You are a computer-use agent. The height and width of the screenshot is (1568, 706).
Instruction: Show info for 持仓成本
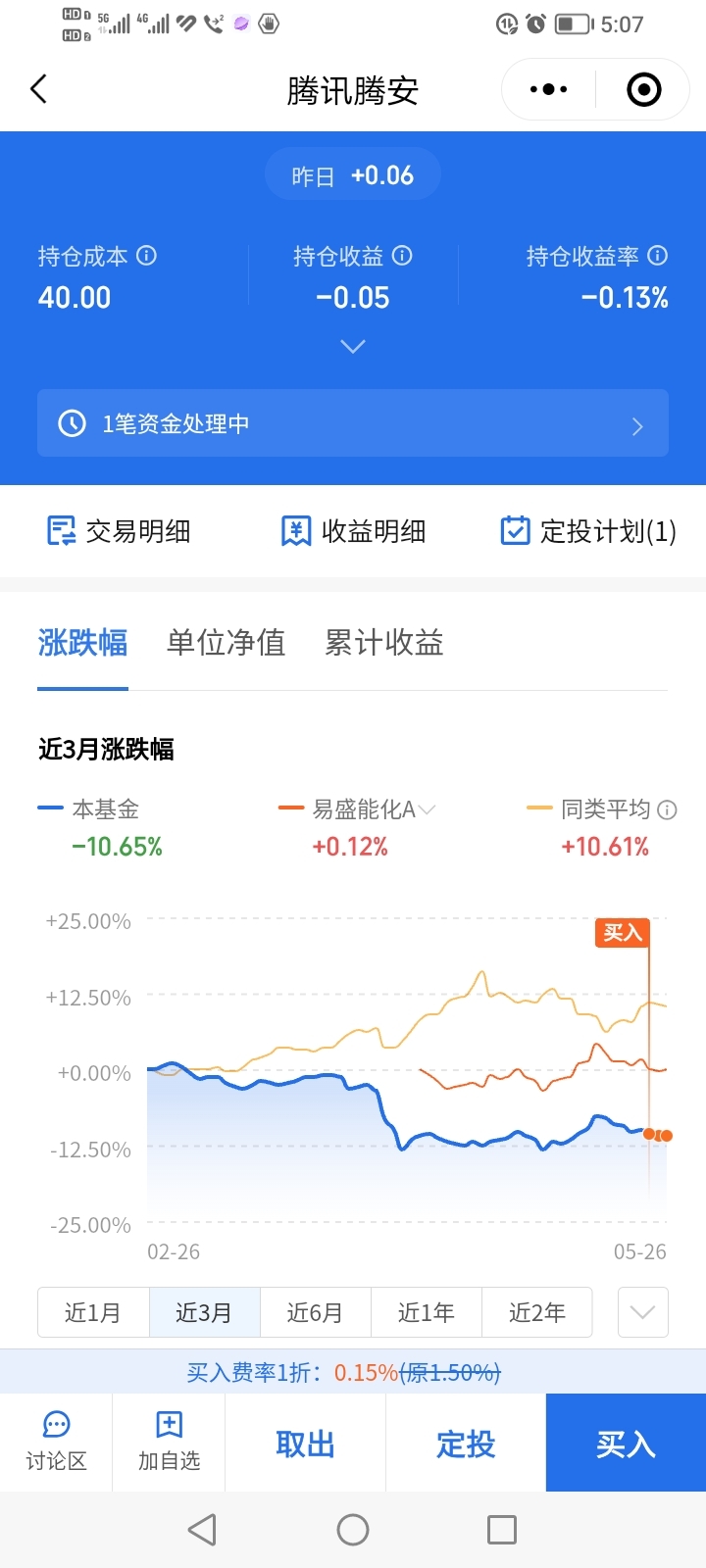(146, 256)
